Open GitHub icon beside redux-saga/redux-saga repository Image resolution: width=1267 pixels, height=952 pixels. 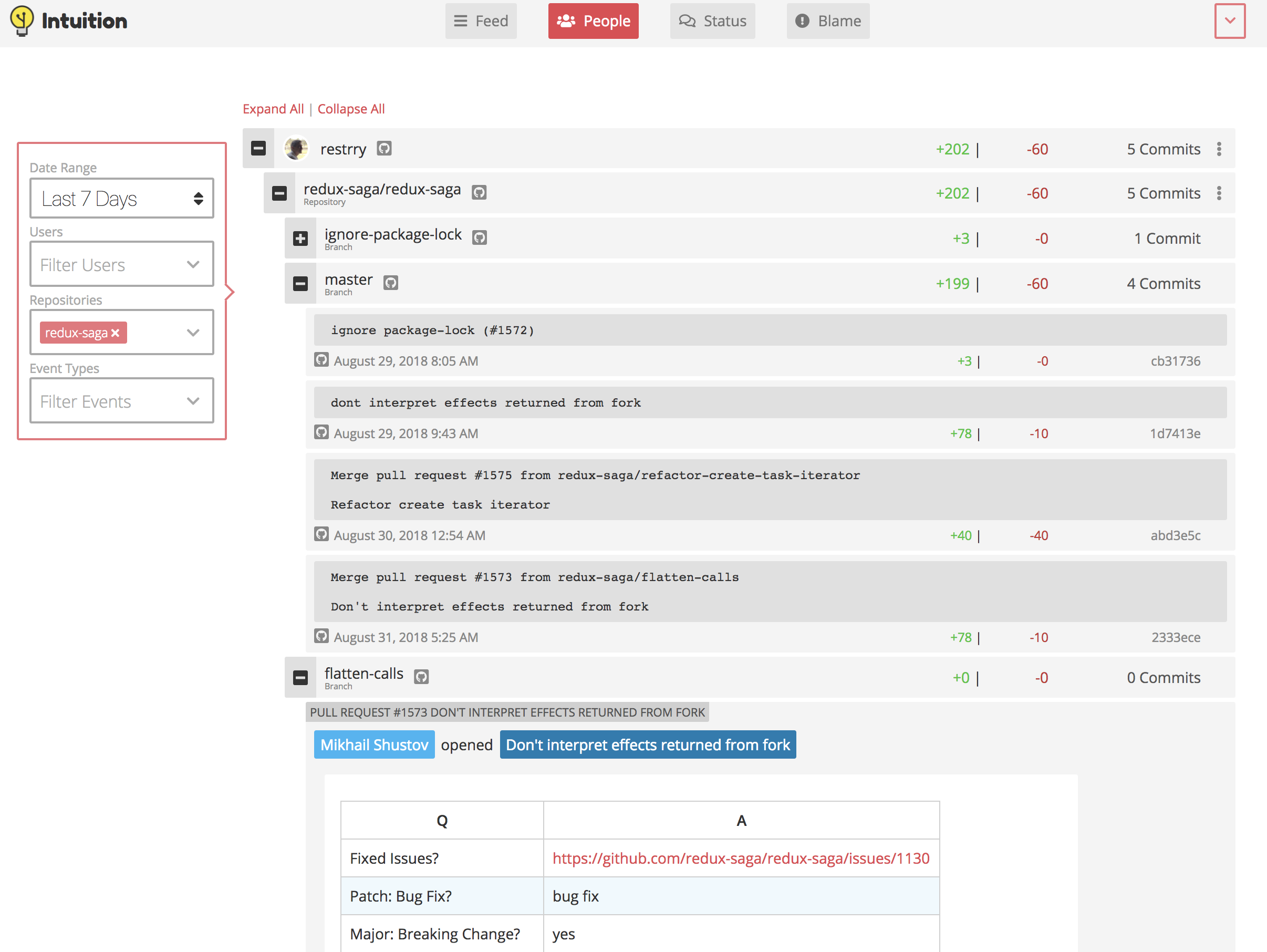tap(479, 193)
